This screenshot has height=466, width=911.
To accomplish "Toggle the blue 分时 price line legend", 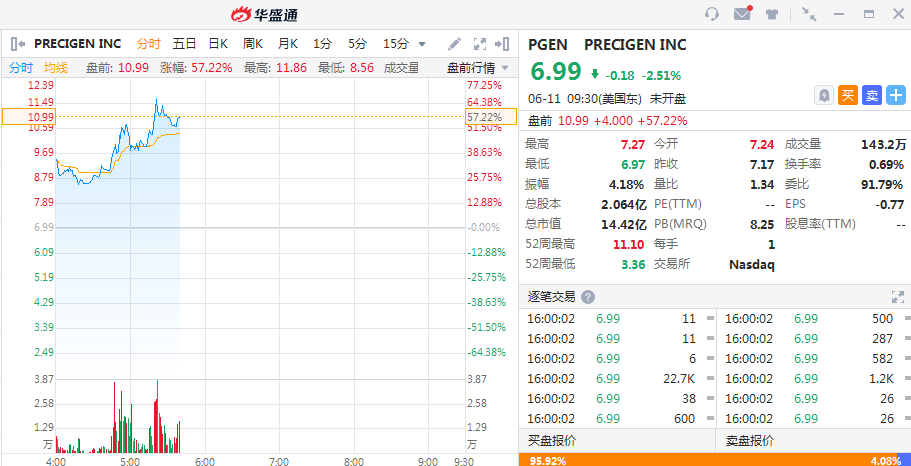I will [21, 68].
